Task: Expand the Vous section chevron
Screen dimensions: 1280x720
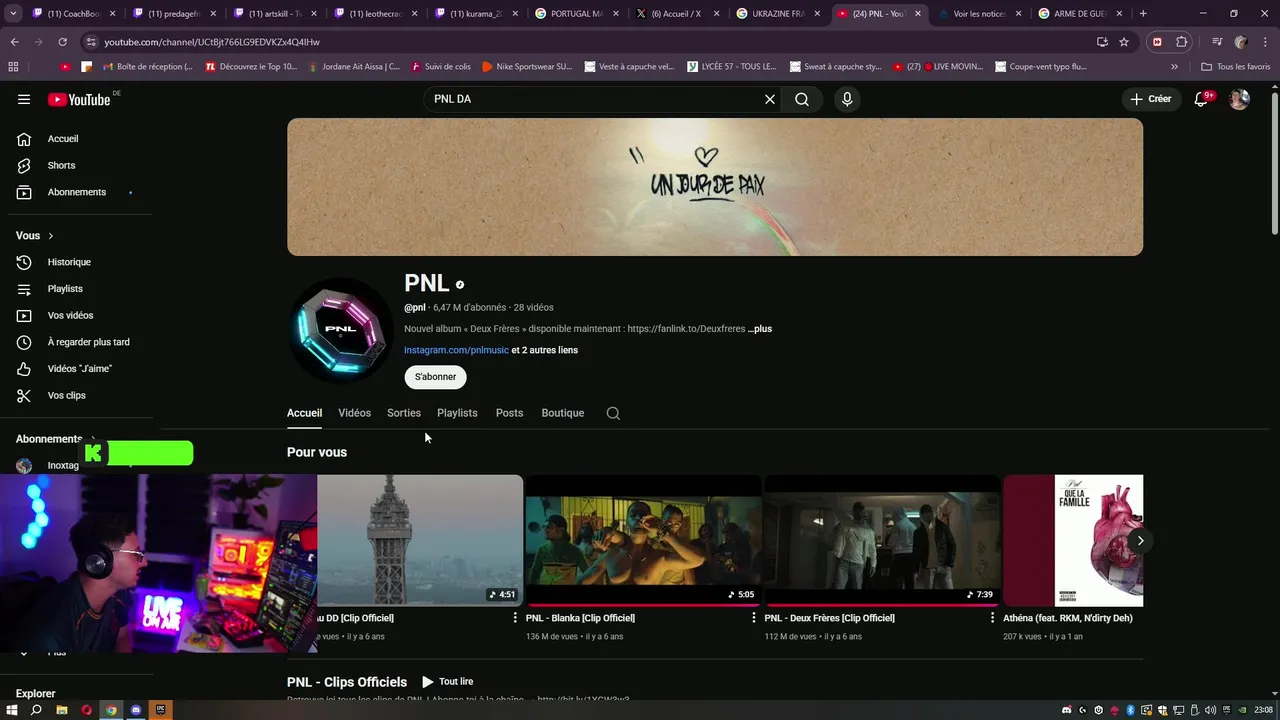Action: coord(50,236)
